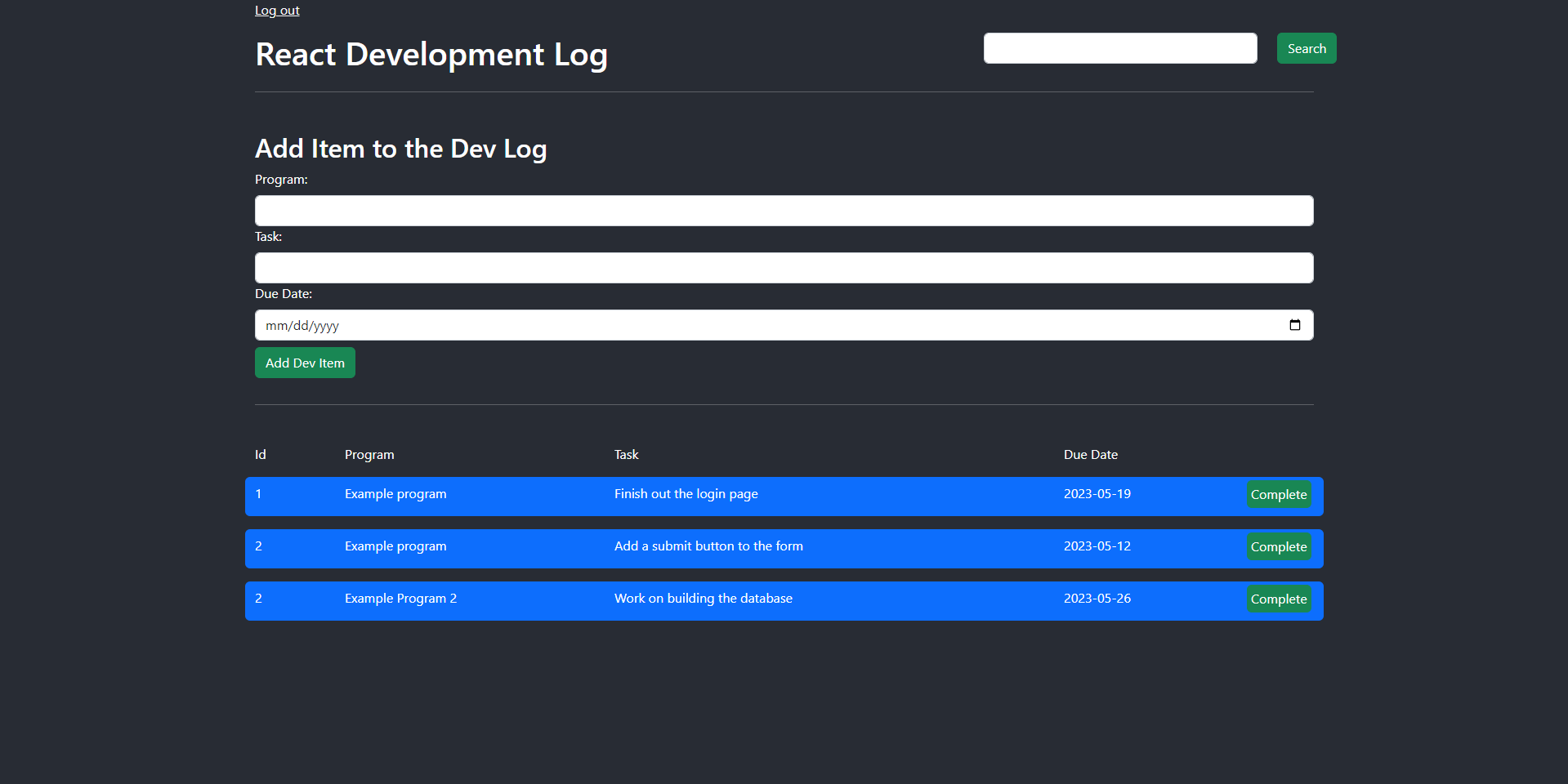Click the Program column header
Viewport: 1568px width, 784px height.
[x=369, y=455]
